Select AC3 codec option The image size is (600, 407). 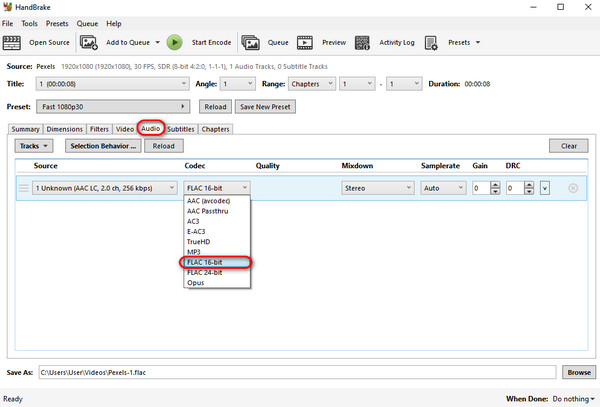point(217,221)
